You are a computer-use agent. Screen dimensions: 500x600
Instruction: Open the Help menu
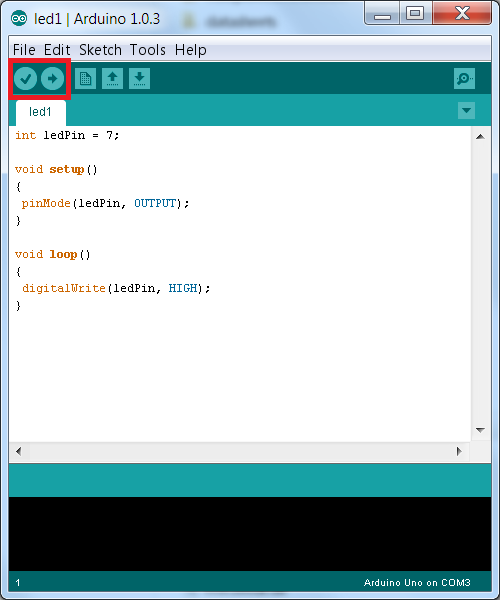(x=191, y=50)
